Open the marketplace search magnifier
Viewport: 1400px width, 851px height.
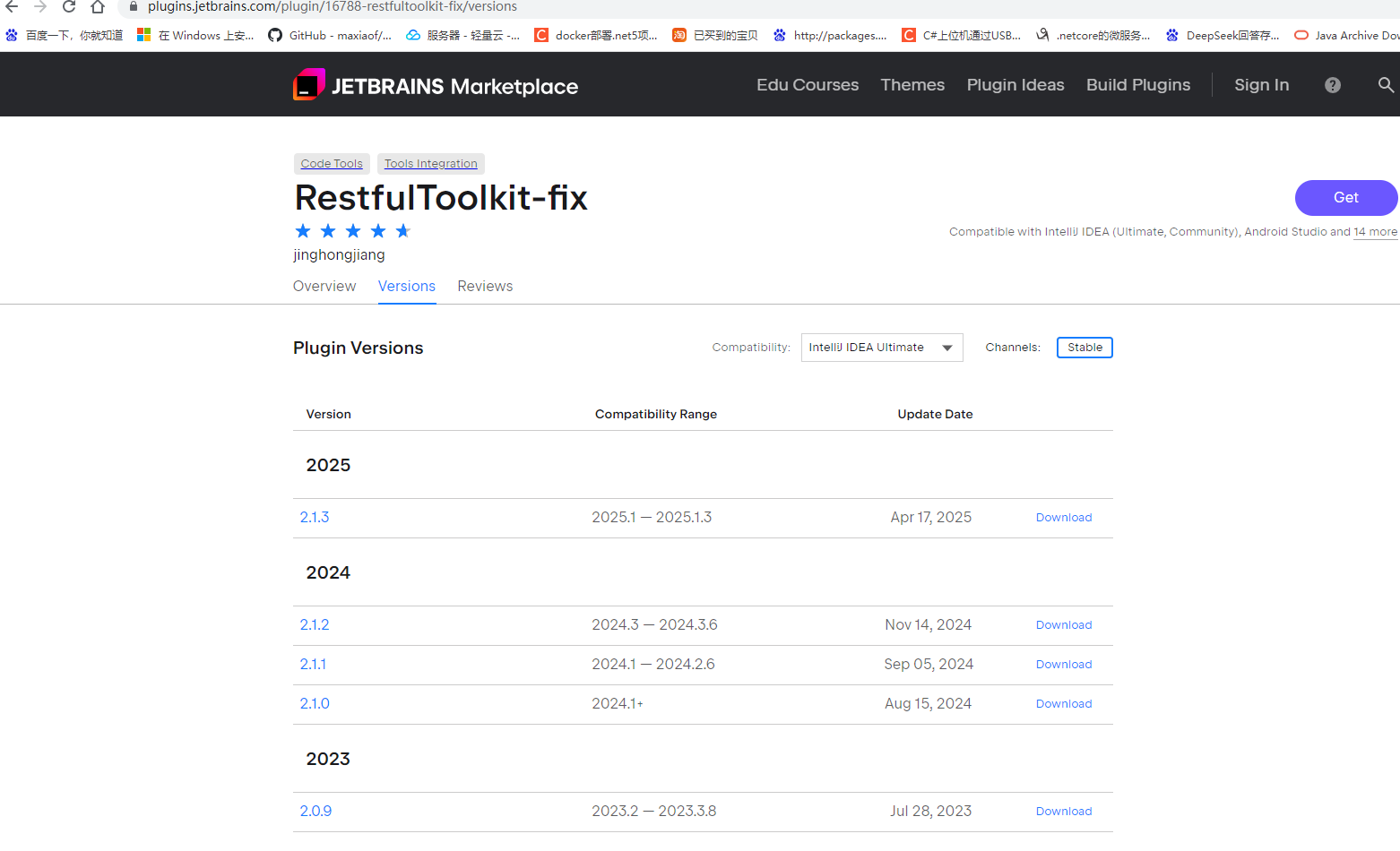(x=1386, y=85)
